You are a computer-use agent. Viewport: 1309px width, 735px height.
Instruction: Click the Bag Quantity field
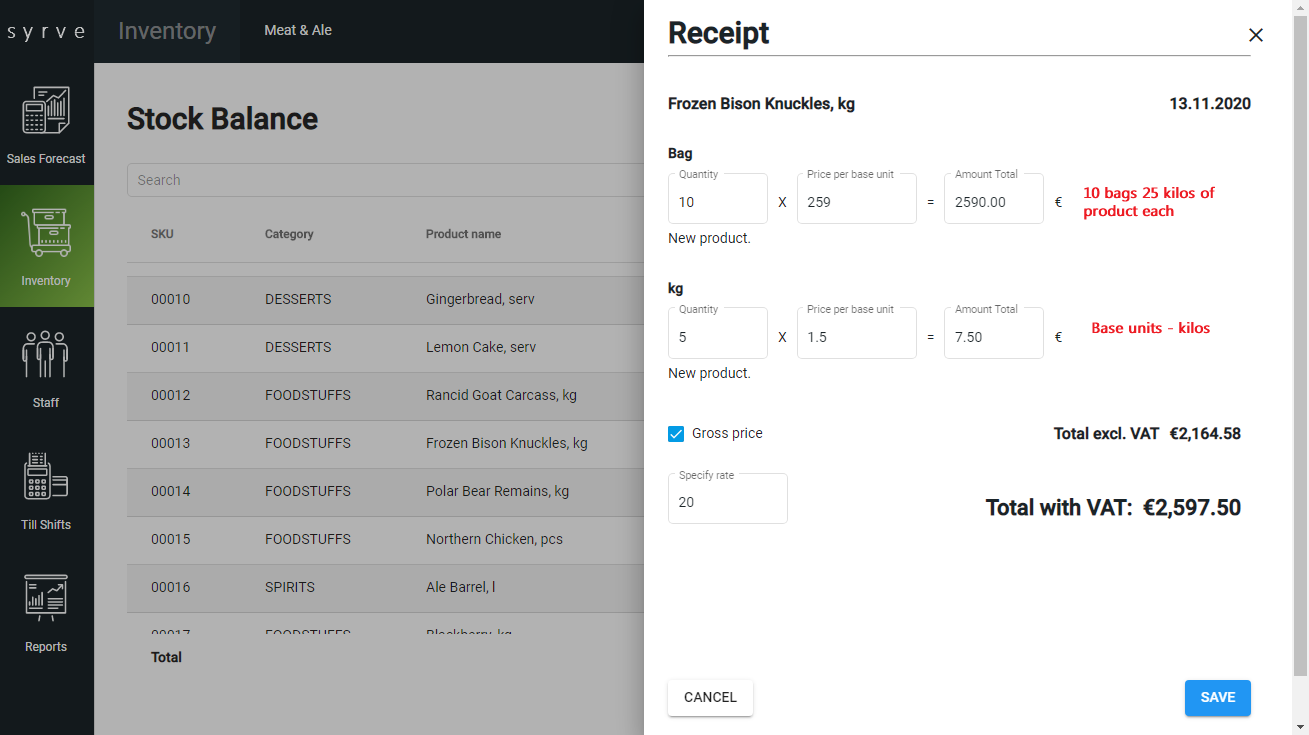coord(717,202)
